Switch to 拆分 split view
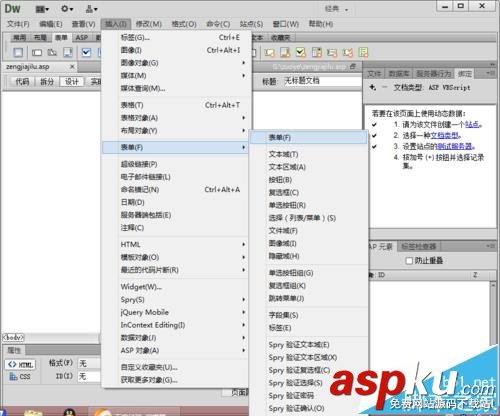 [47, 81]
